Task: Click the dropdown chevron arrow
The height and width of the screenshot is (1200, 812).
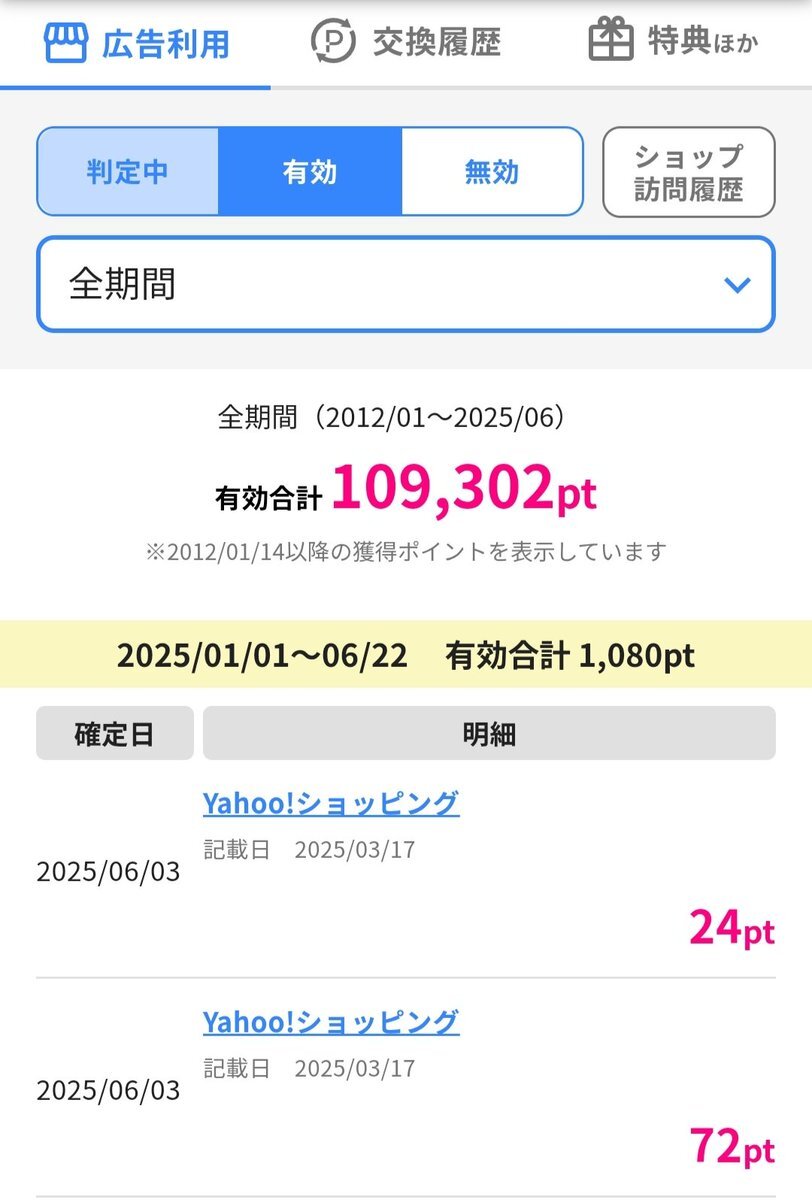Action: [x=737, y=285]
